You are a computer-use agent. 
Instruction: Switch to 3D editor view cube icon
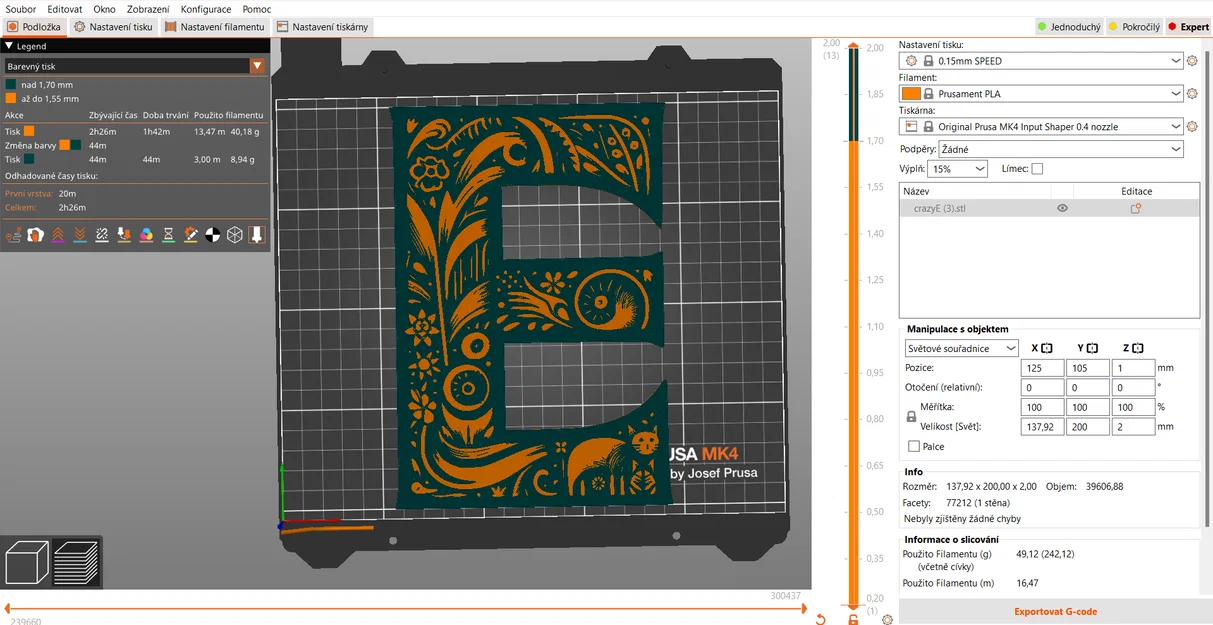click(x=27, y=562)
